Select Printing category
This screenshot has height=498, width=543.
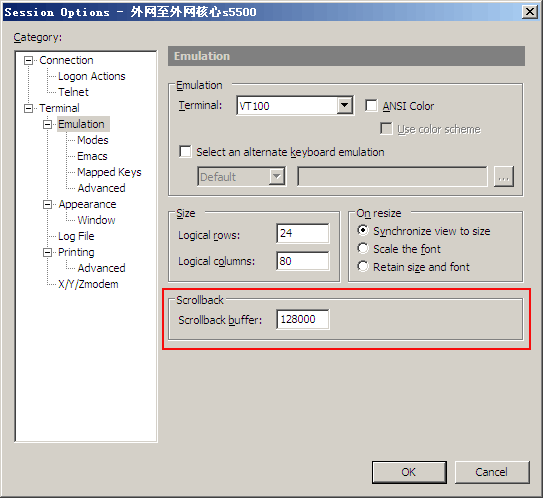click(x=76, y=252)
